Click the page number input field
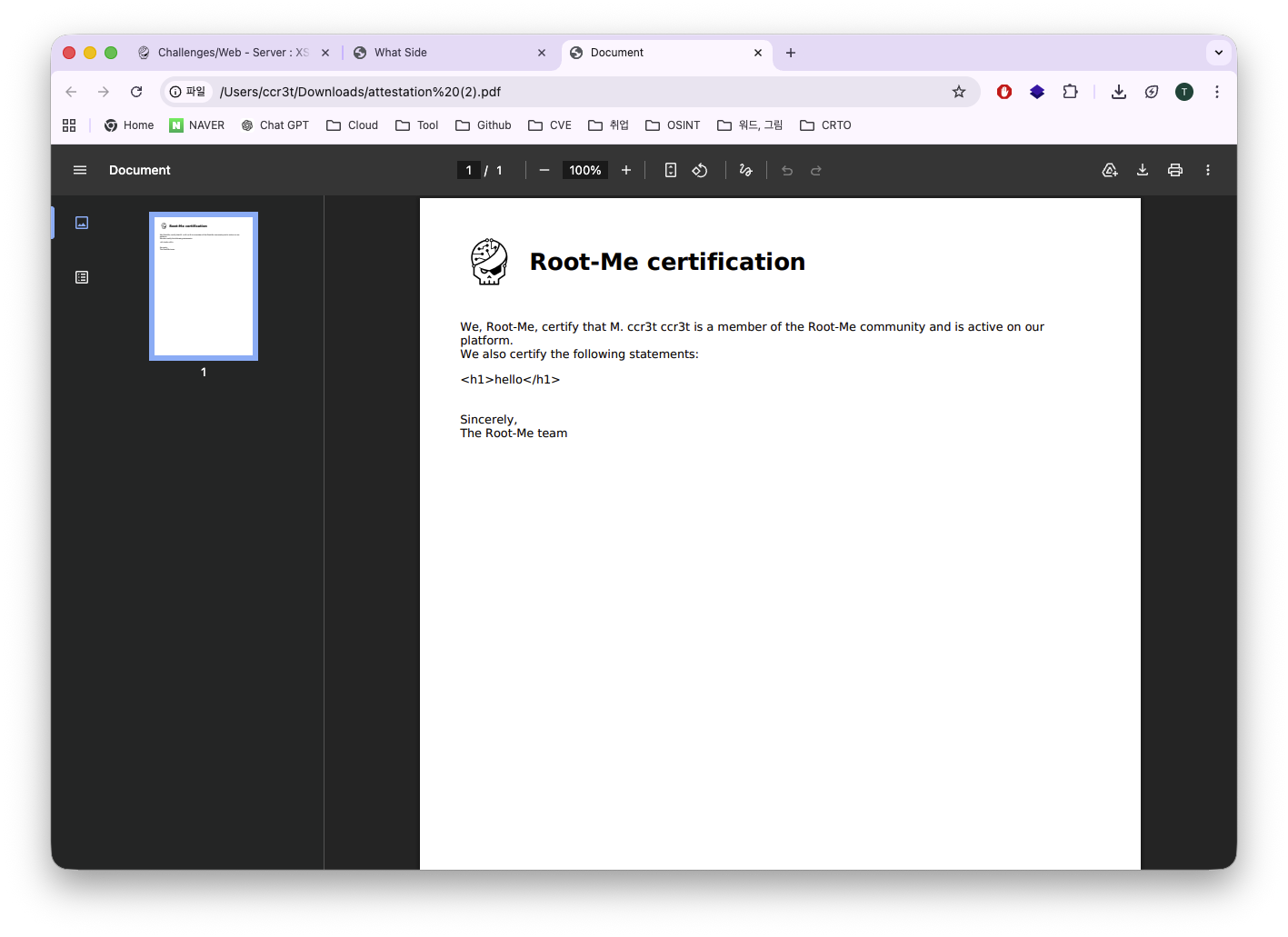 (469, 170)
